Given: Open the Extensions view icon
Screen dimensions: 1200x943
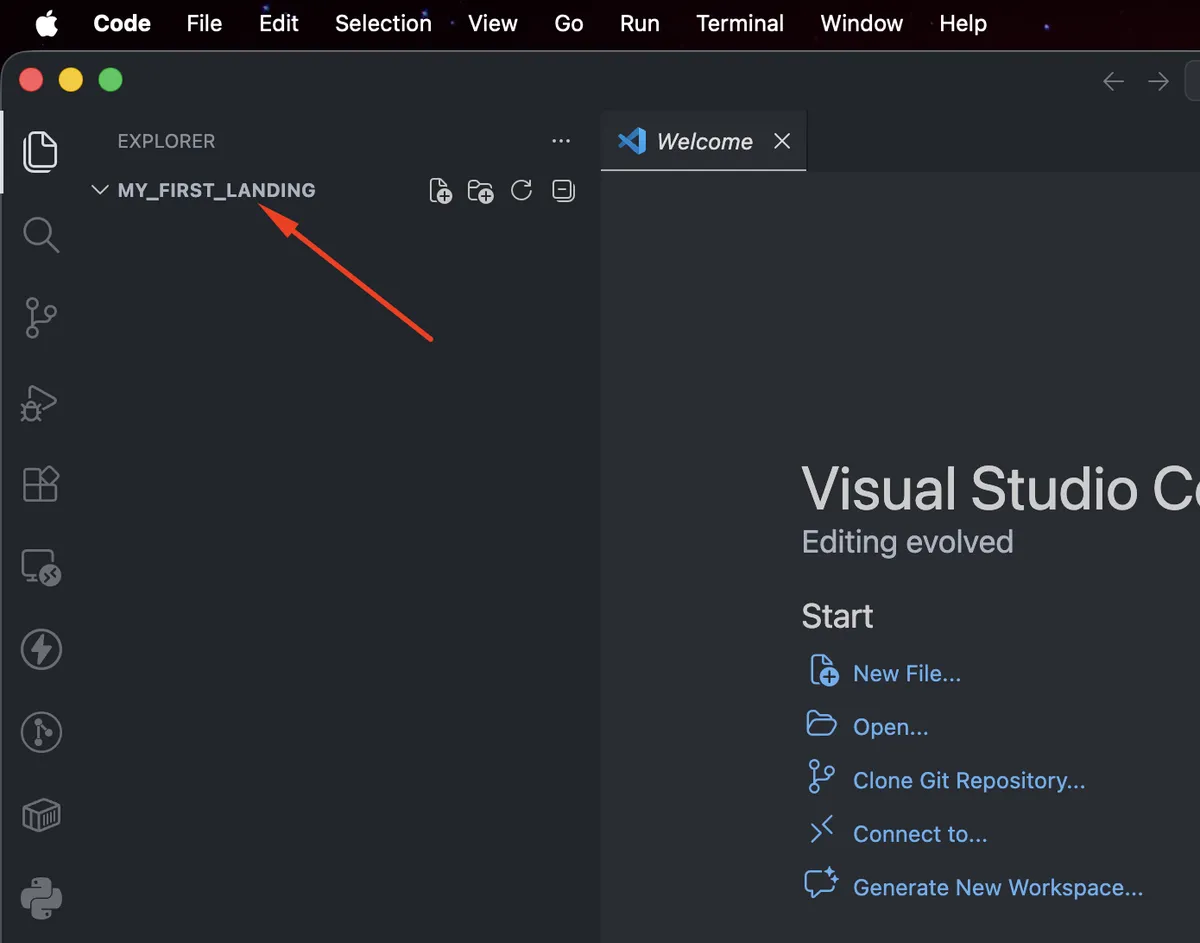Looking at the screenshot, I should (x=41, y=484).
